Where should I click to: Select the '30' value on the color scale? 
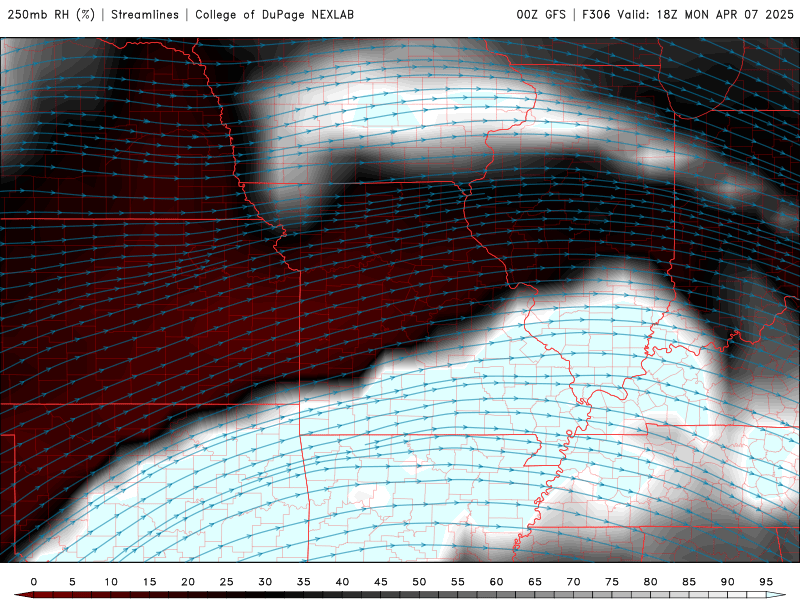pos(265,582)
